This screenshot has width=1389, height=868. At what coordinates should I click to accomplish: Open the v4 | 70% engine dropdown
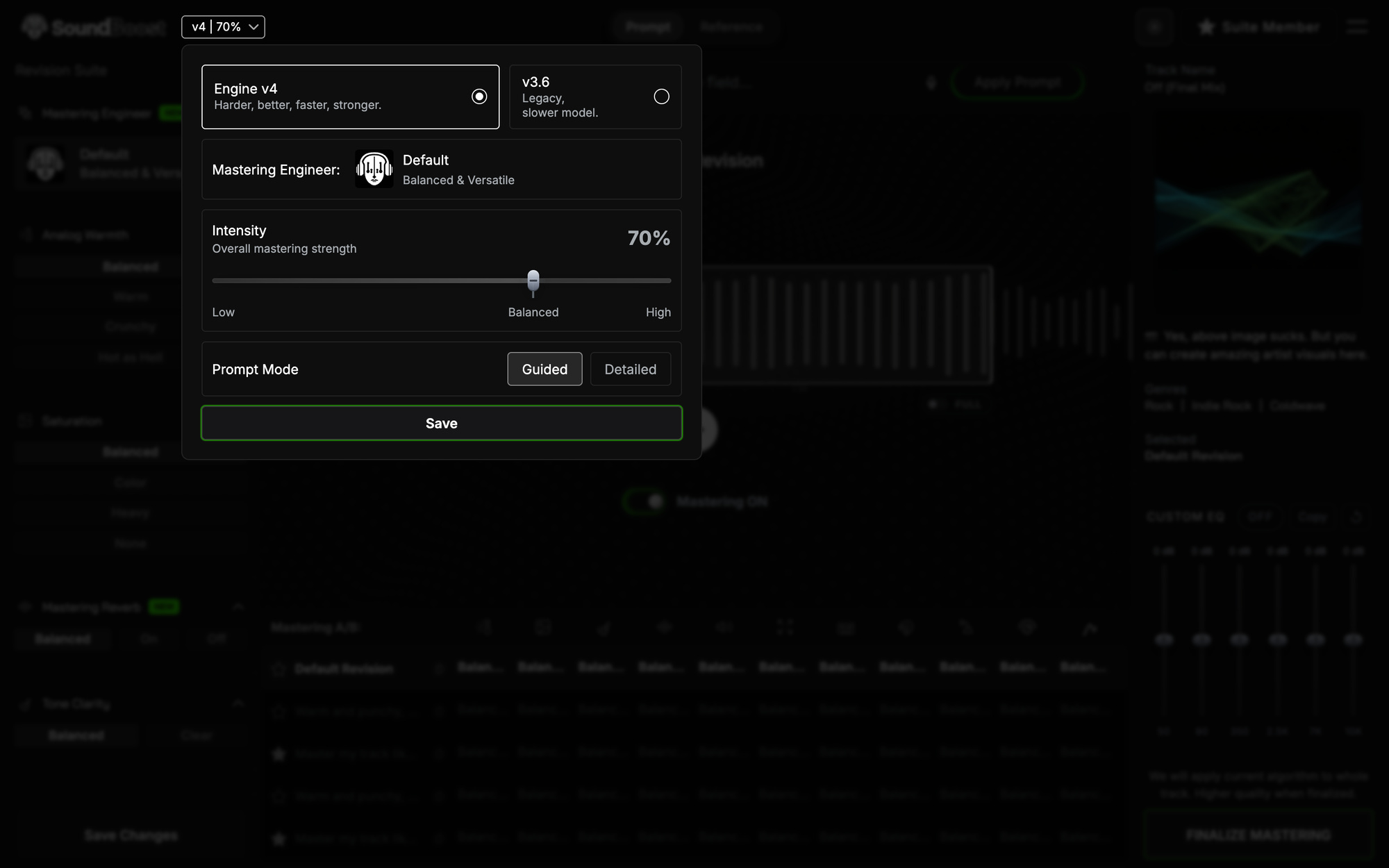[223, 26]
